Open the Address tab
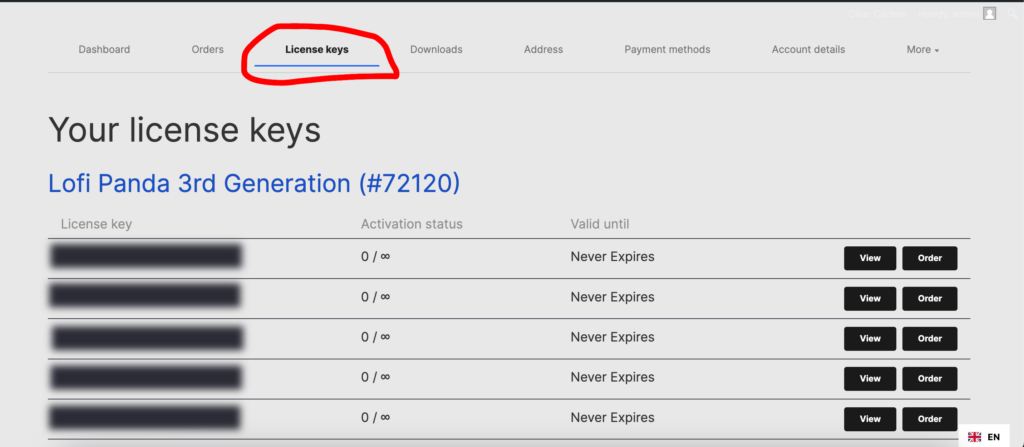 [543, 50]
